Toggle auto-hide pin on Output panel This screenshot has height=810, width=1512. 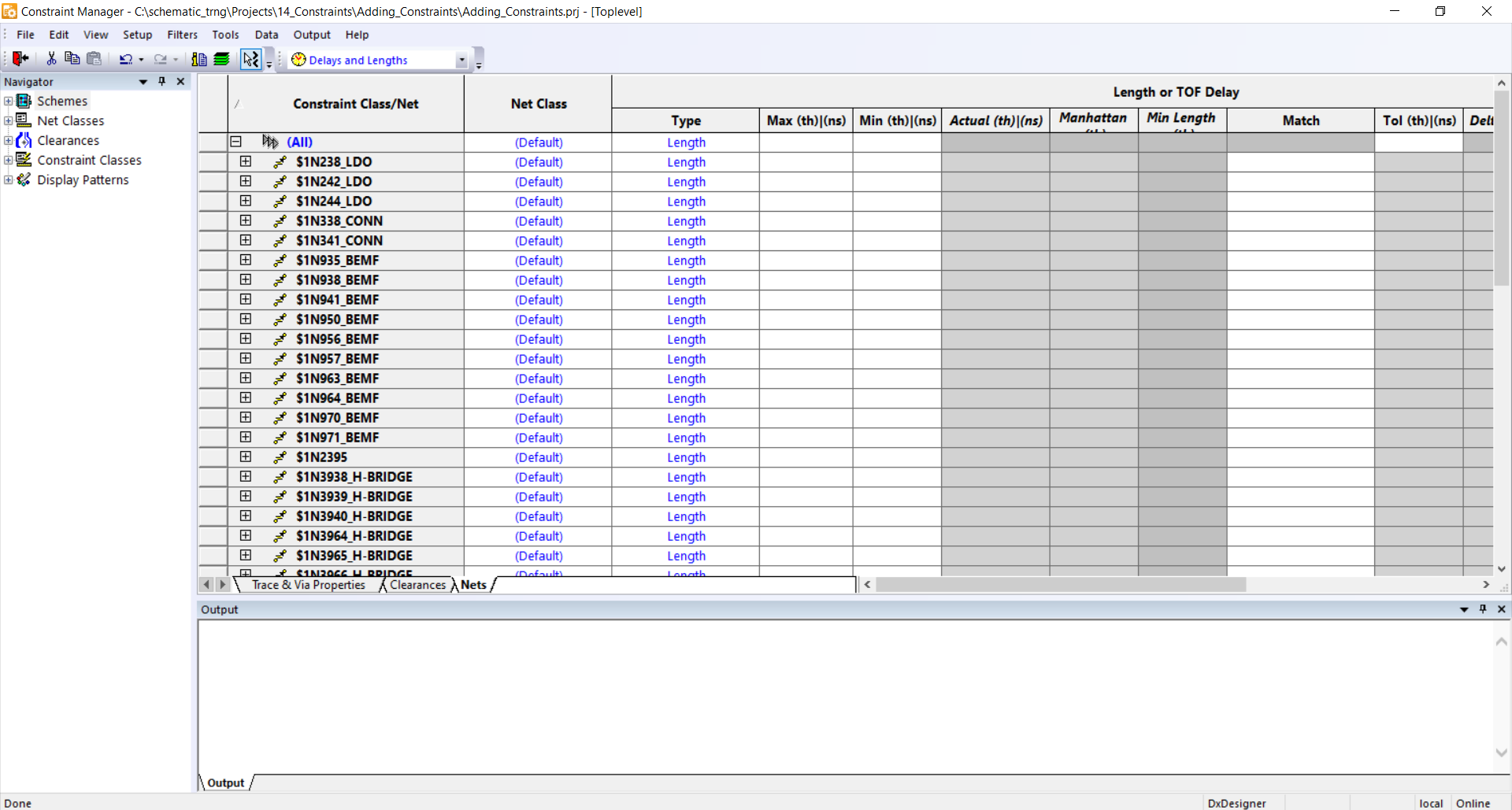tap(1483, 608)
